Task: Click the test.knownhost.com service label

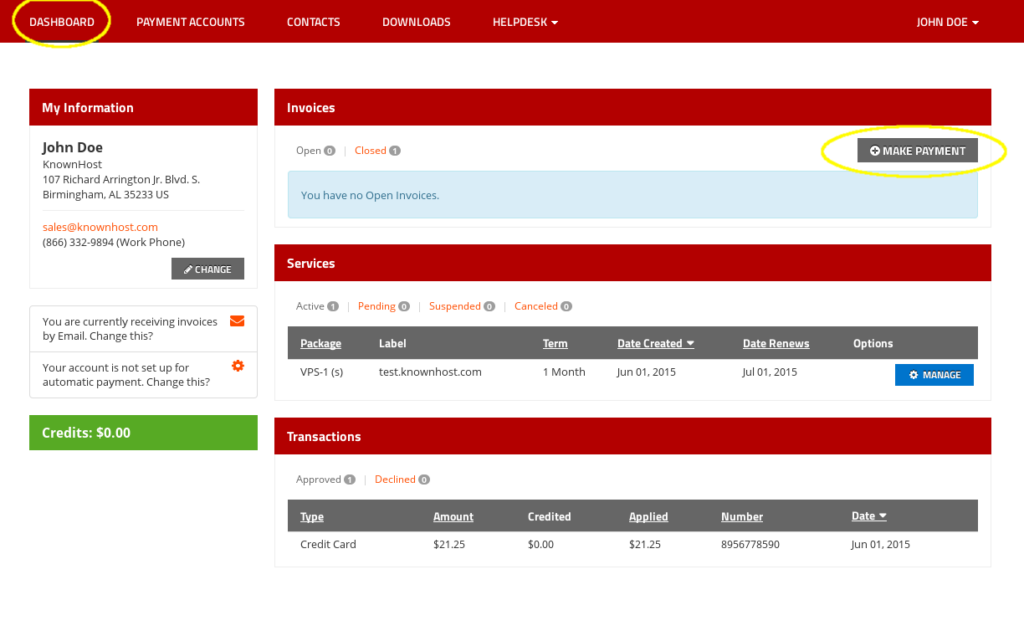Action: coord(430,372)
